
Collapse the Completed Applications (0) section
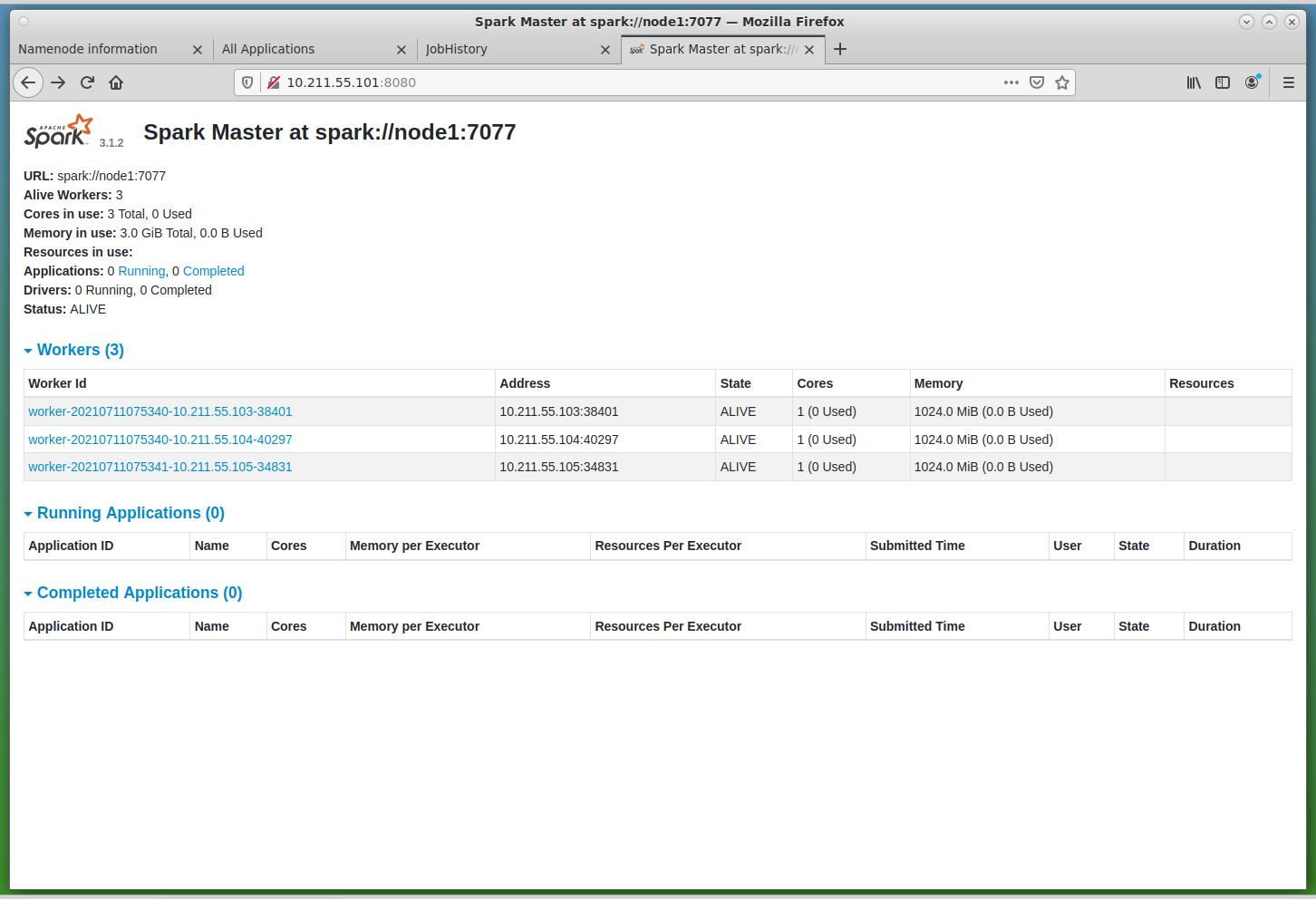(x=133, y=593)
